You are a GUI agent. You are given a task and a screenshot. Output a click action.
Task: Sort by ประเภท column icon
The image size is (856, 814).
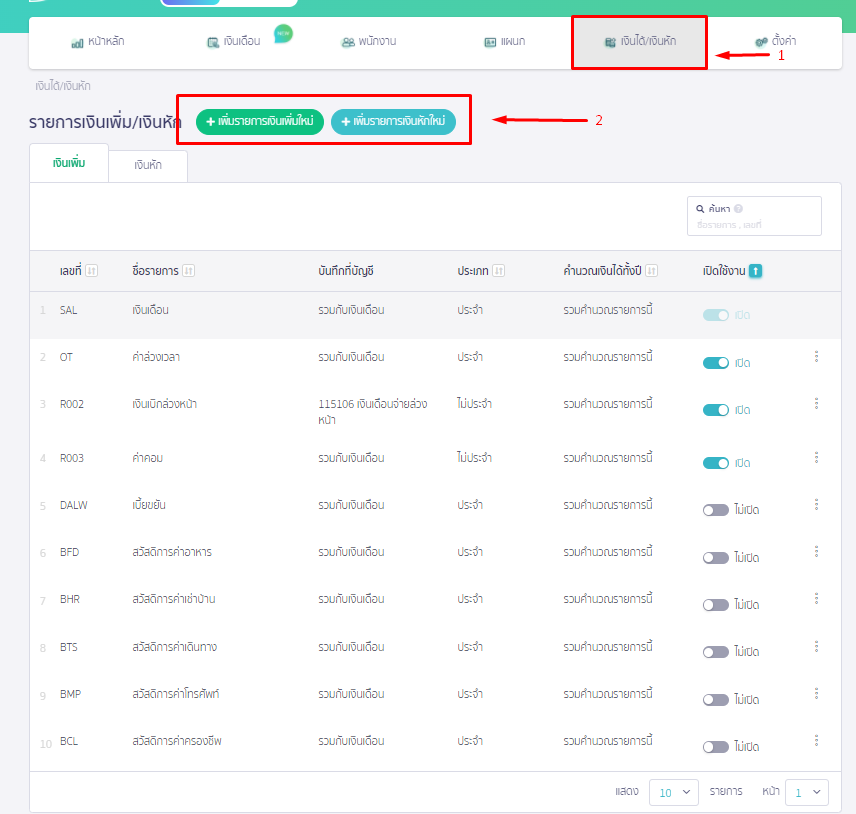tap(498, 271)
